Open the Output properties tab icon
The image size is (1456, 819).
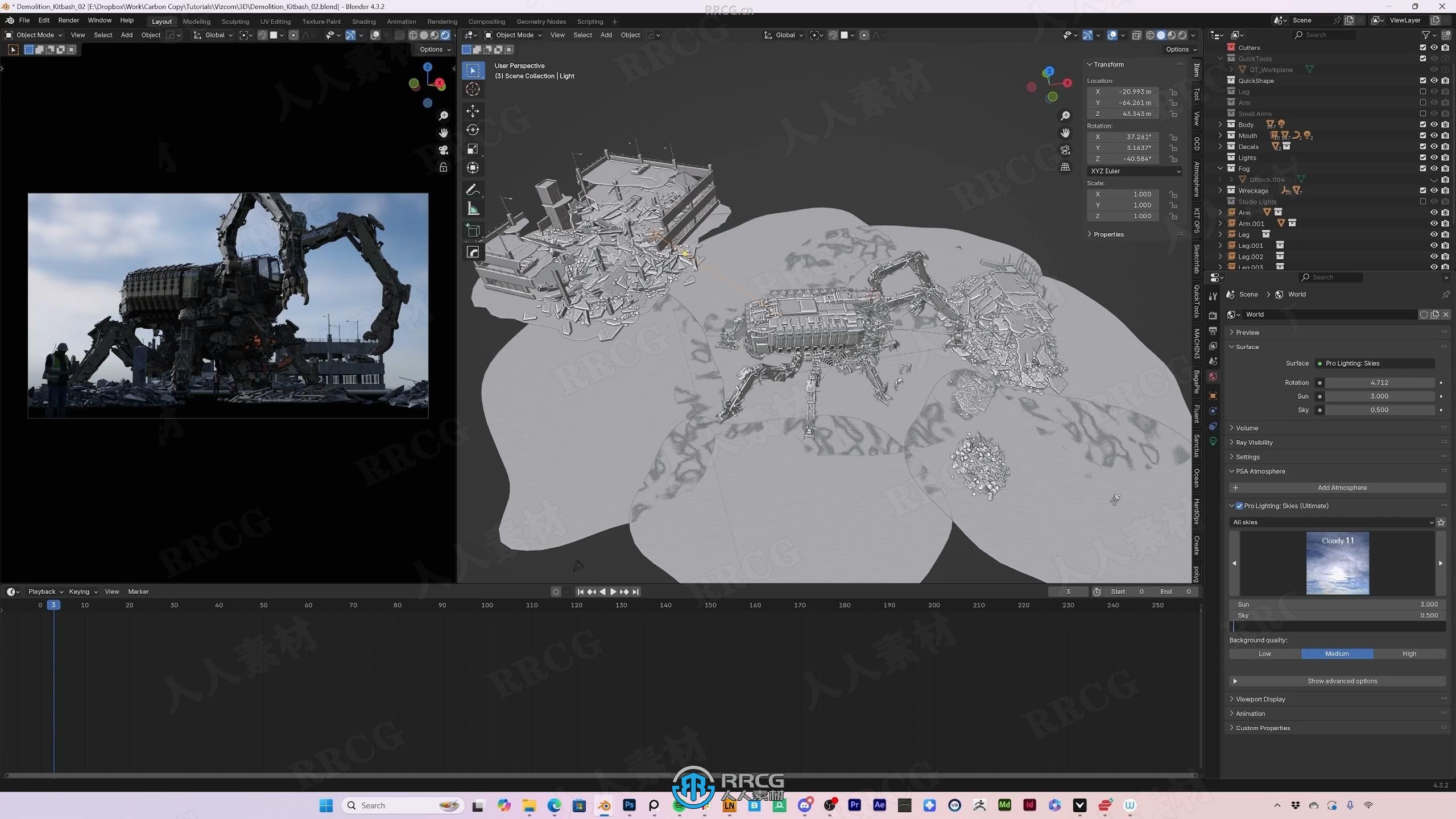pyautogui.click(x=1213, y=331)
